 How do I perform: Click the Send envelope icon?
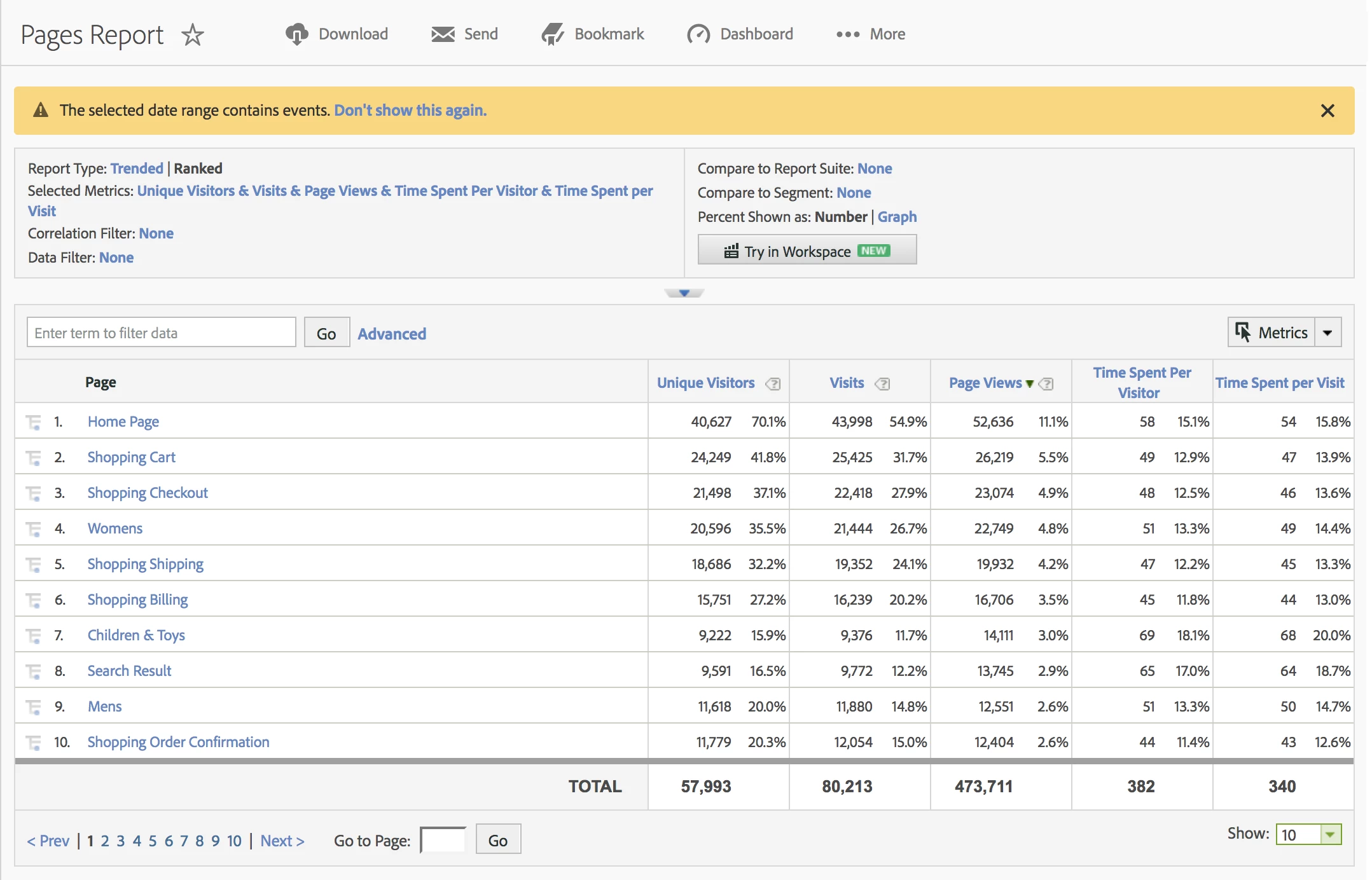click(443, 34)
